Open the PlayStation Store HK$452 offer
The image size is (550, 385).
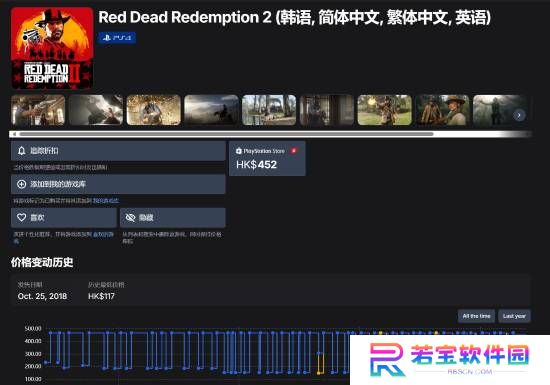tap(267, 158)
